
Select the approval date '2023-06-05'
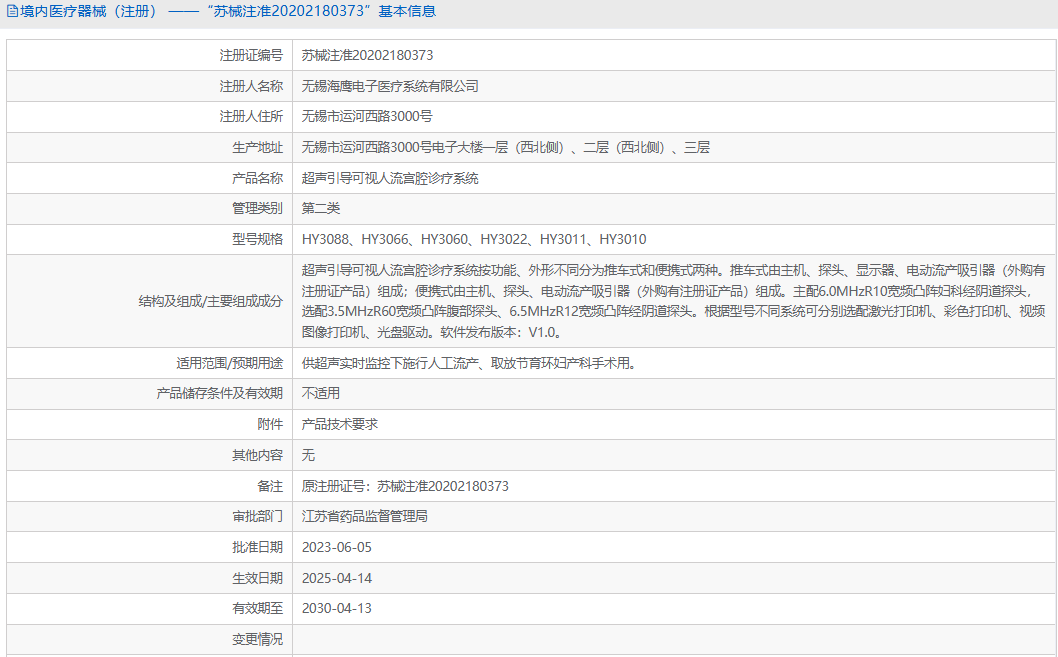[337, 547]
